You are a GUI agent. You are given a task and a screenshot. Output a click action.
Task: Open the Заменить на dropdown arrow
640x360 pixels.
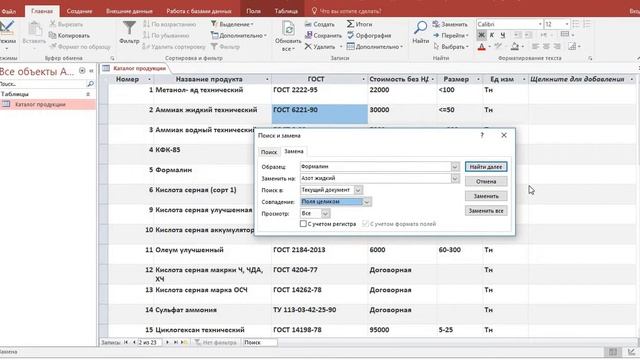[455, 178]
